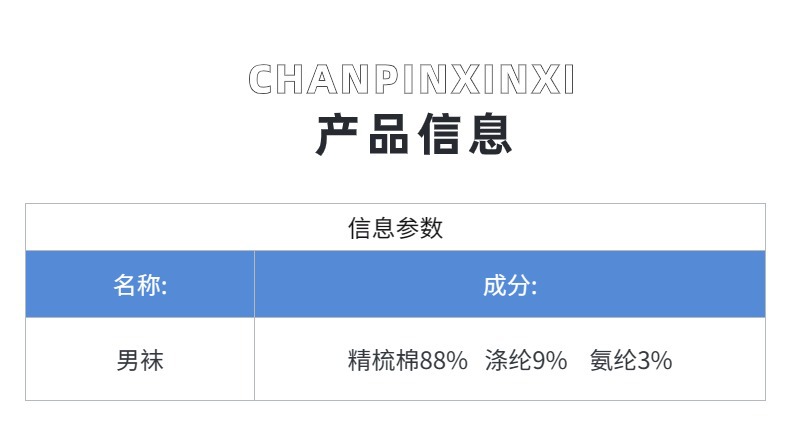Click the 产 character in the title
790x424 pixels.
coord(336,136)
